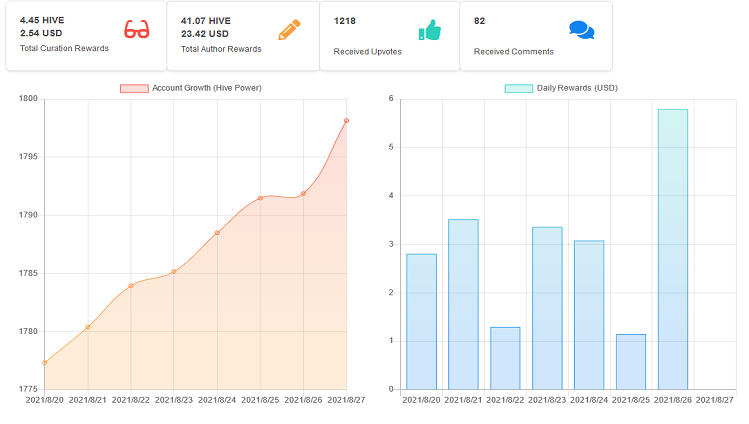The width and height of the screenshot is (749, 424).
Task: Click the Daily Rewards (USD) legend label
Action: [x=577, y=88]
